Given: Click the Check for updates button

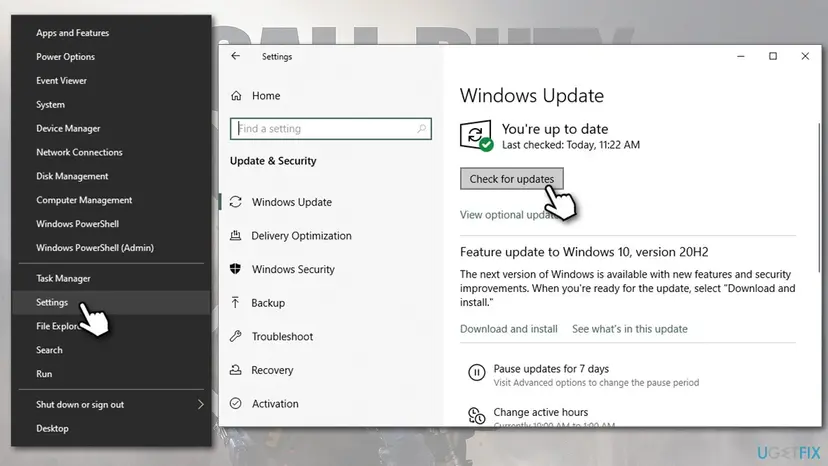Looking at the screenshot, I should [512, 179].
